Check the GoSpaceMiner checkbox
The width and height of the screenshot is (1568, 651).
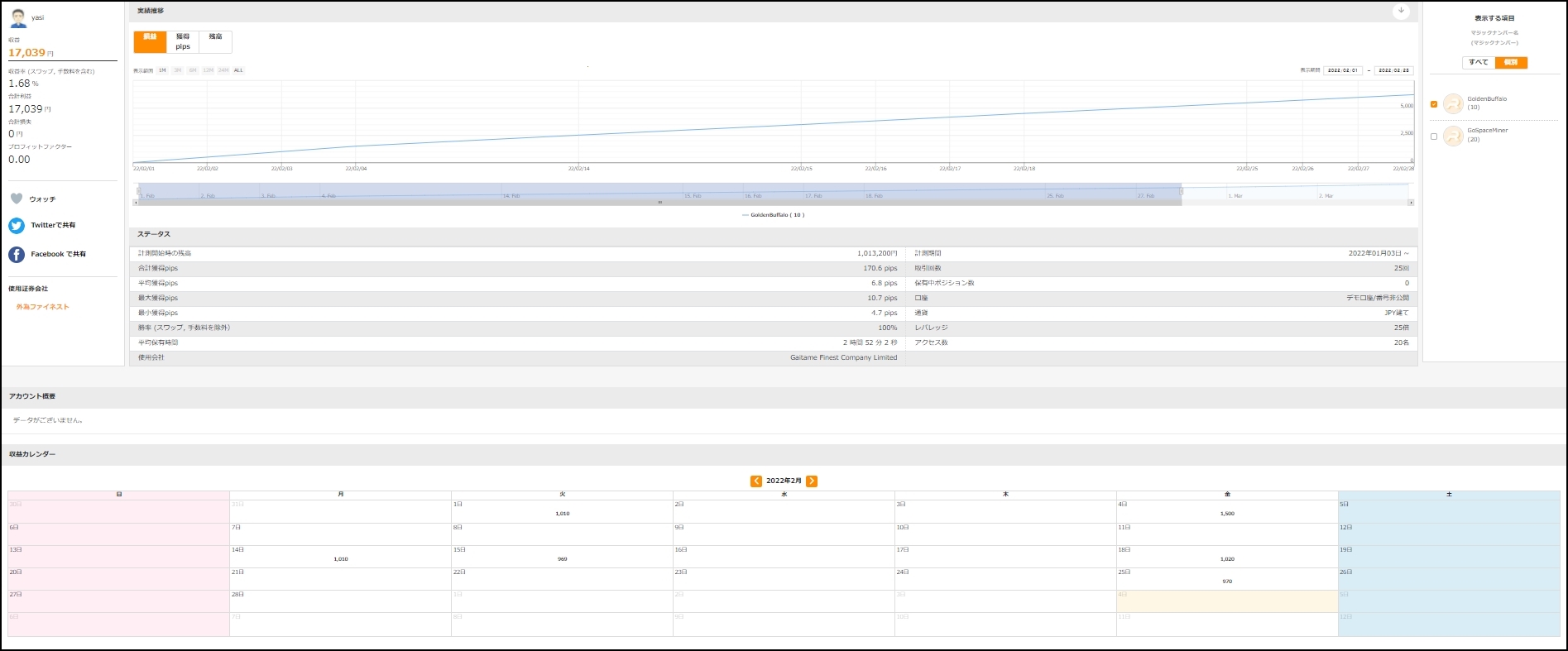(1434, 136)
